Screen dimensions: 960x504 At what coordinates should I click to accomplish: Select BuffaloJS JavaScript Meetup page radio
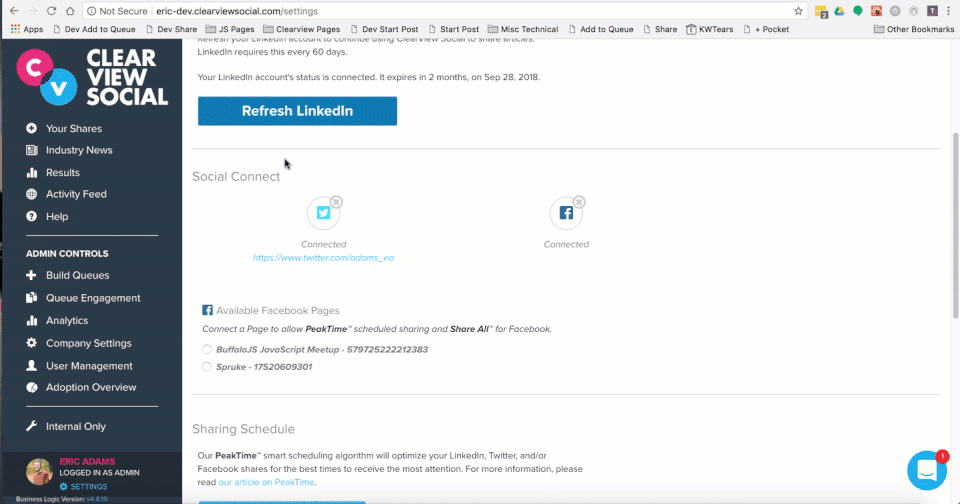(x=207, y=350)
